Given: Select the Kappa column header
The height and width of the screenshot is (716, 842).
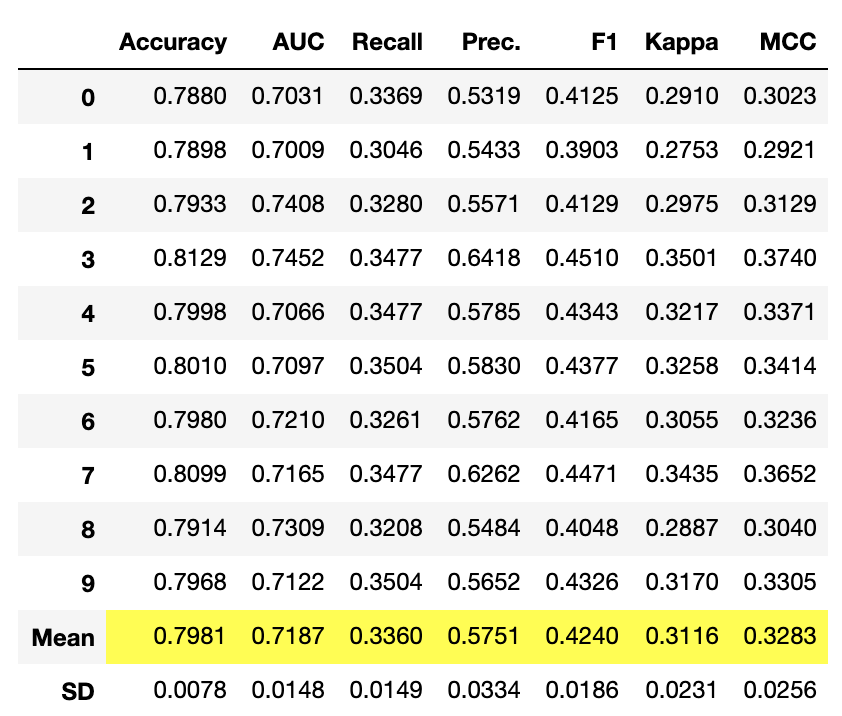Looking at the screenshot, I should coord(681,42).
